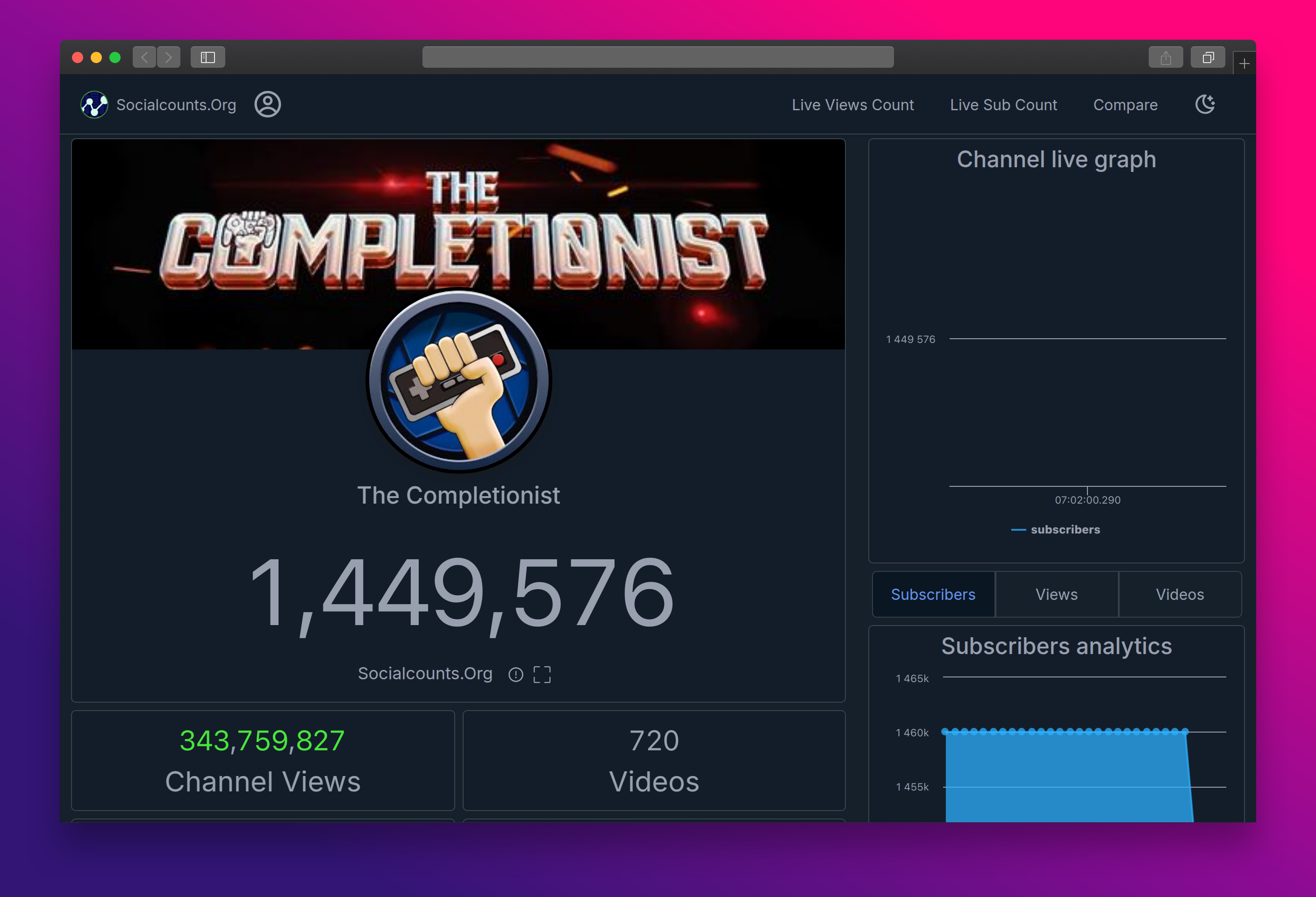Show the Safari tab overview

point(1208,57)
